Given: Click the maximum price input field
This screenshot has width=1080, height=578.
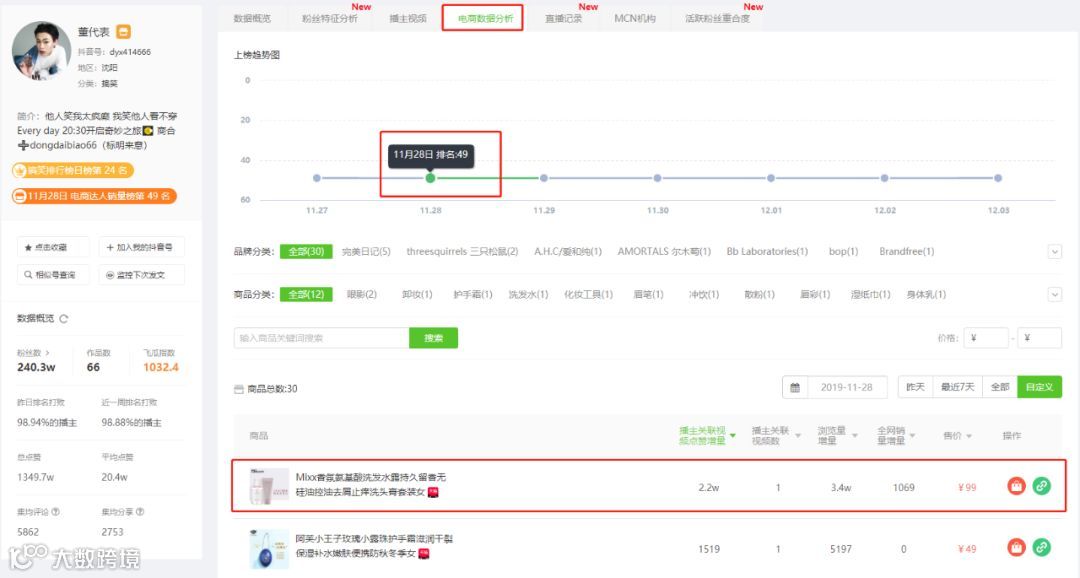Looking at the screenshot, I should tap(1039, 338).
